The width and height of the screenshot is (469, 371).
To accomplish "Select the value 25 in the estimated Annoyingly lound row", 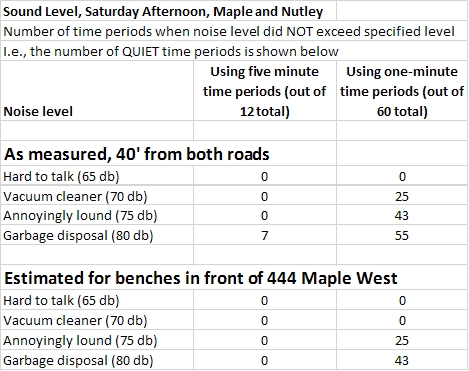I will click(x=402, y=340).
